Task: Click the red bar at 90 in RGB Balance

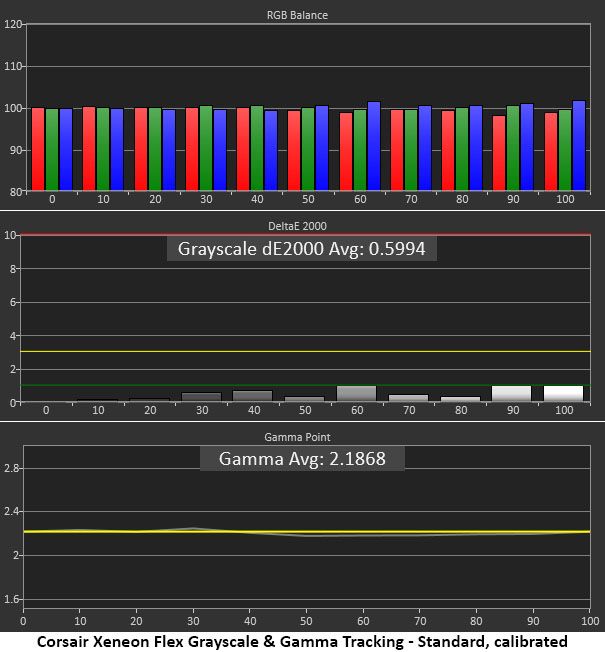Action: coord(499,153)
